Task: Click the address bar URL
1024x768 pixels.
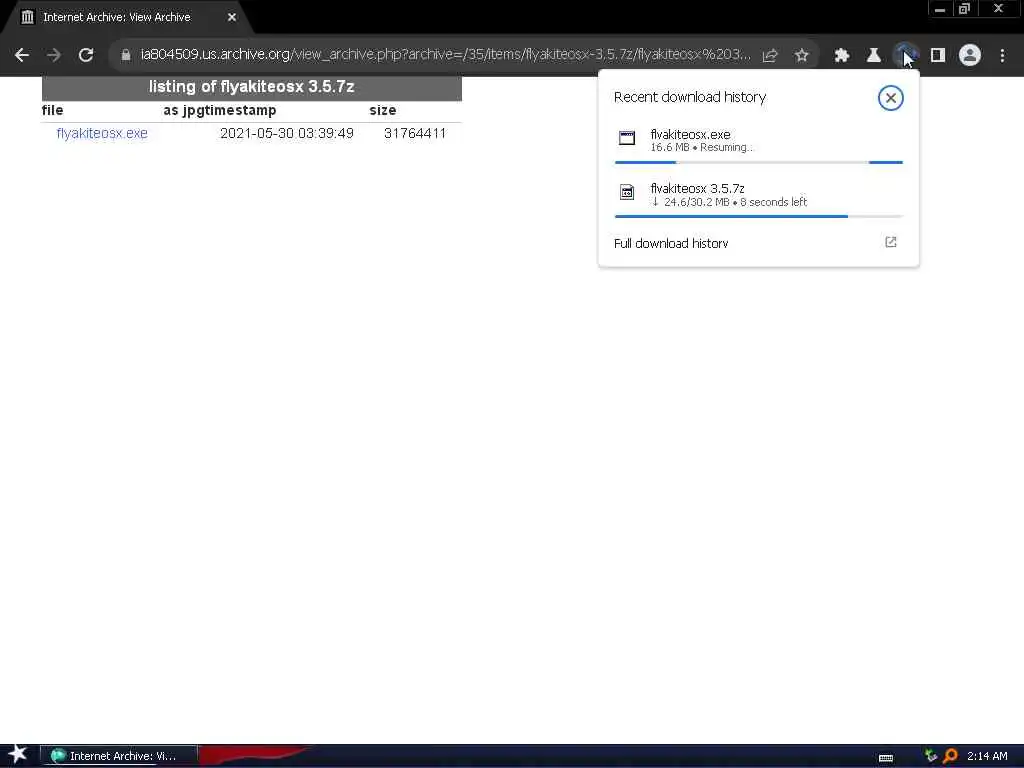Action: (445, 55)
